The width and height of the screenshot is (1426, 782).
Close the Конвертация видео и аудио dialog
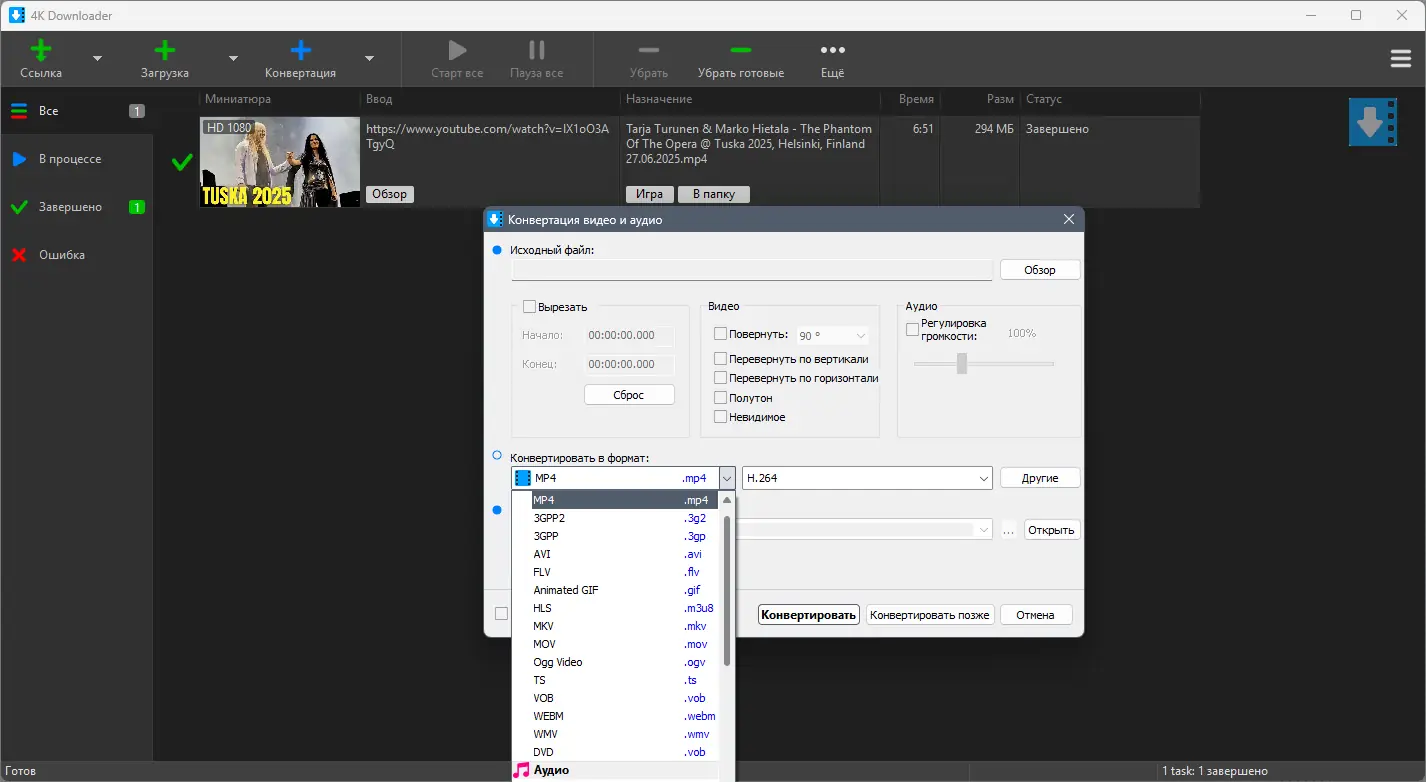pos(1068,219)
